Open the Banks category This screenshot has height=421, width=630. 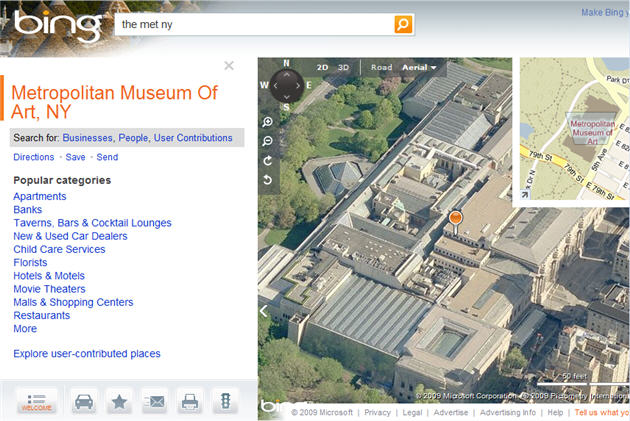tap(28, 210)
